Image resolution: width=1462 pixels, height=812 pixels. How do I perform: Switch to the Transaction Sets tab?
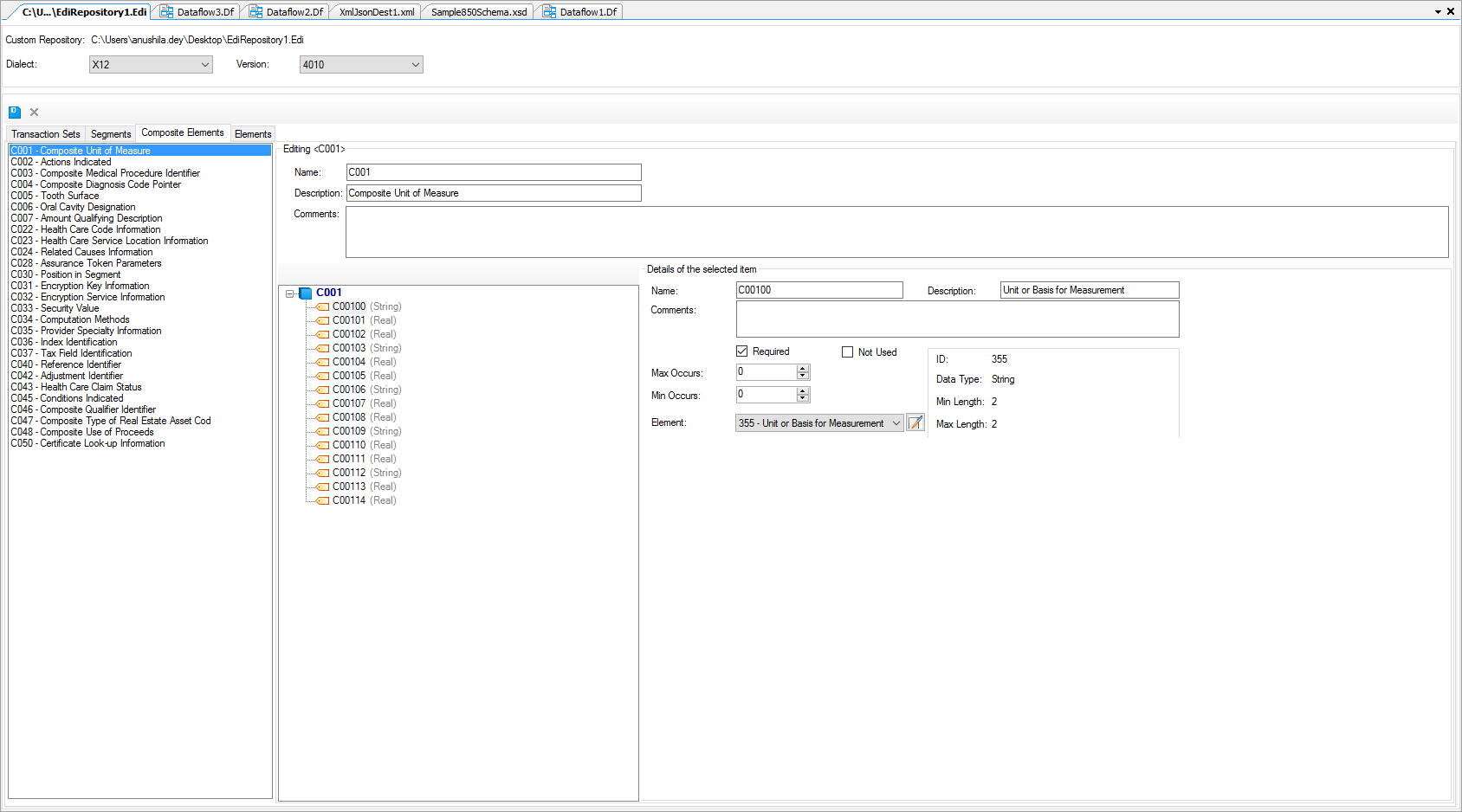[46, 134]
